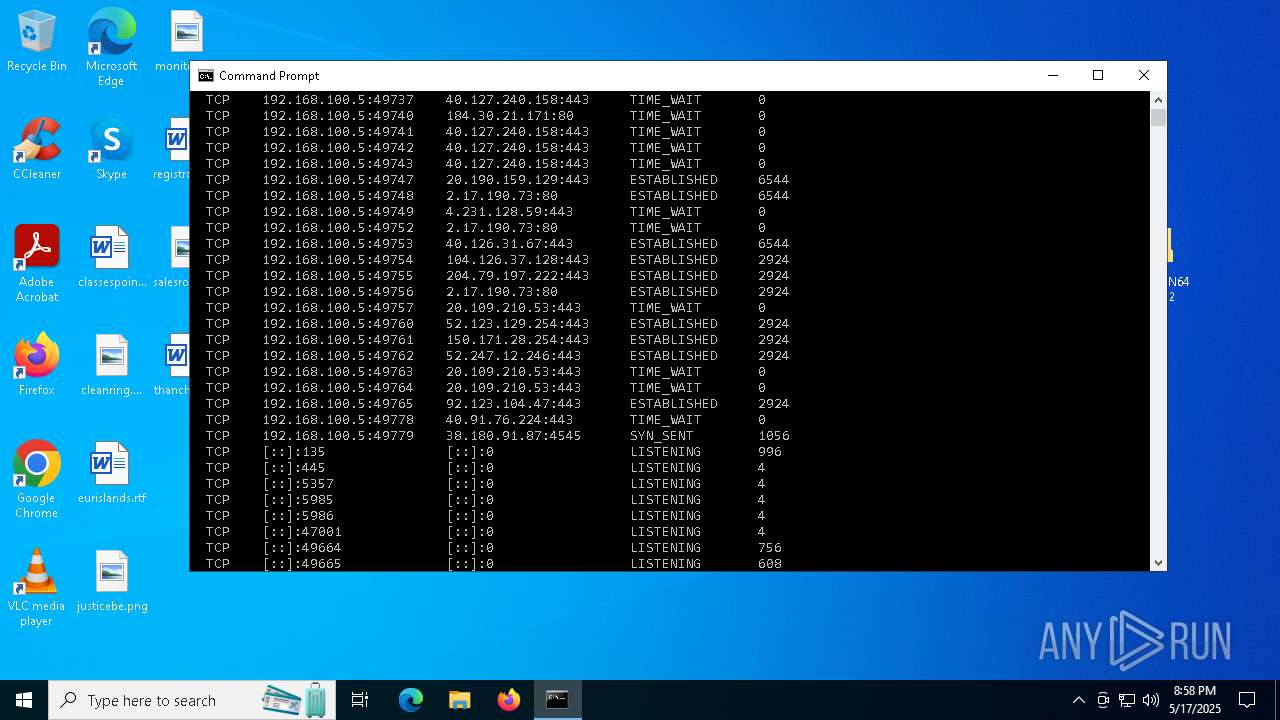This screenshot has height=720, width=1280.
Task: Close the Command Prompt window
Action: click(x=1144, y=76)
